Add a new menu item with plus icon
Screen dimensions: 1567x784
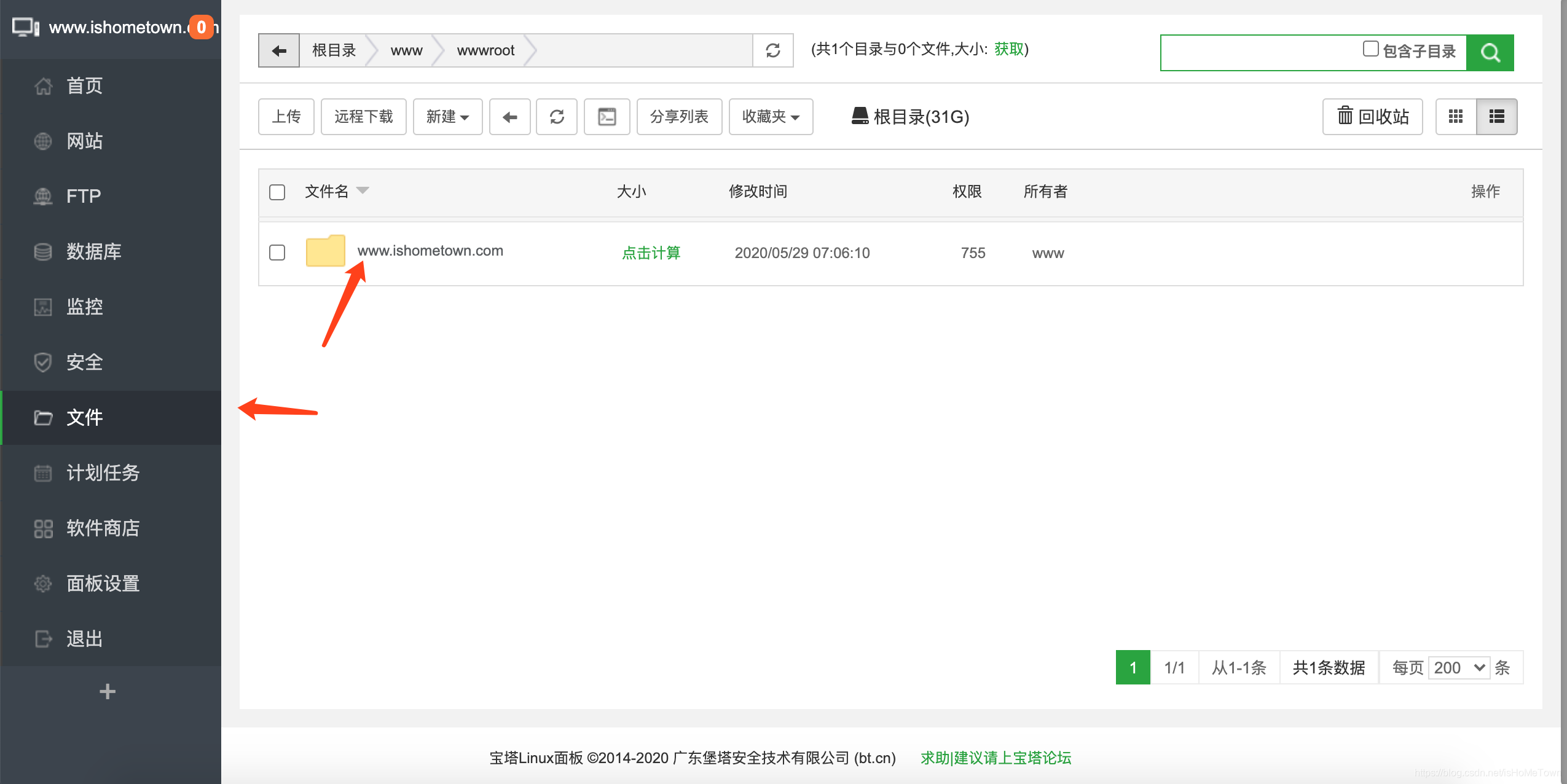click(x=108, y=692)
